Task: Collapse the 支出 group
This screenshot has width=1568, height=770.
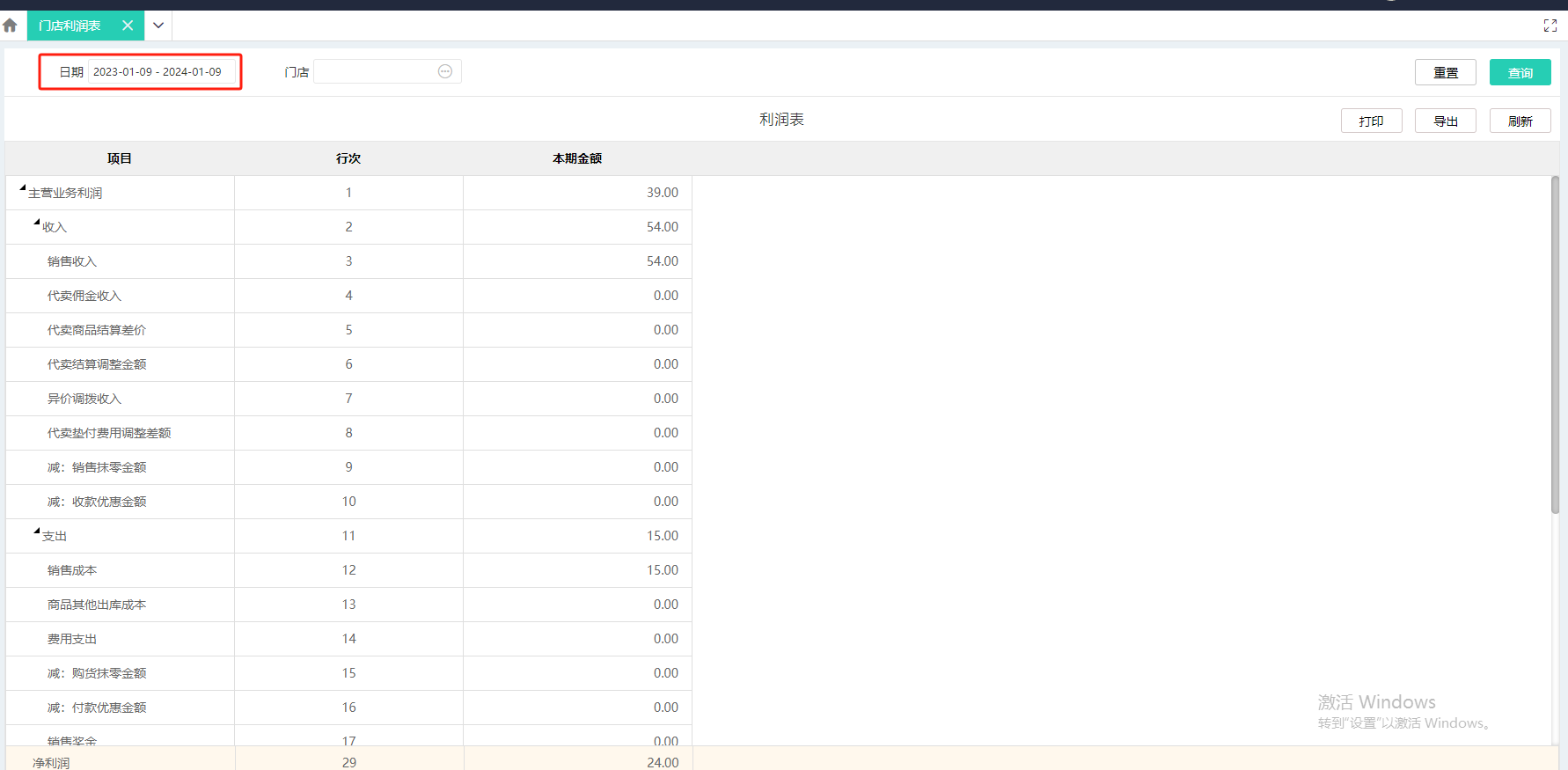Action: pos(37,531)
